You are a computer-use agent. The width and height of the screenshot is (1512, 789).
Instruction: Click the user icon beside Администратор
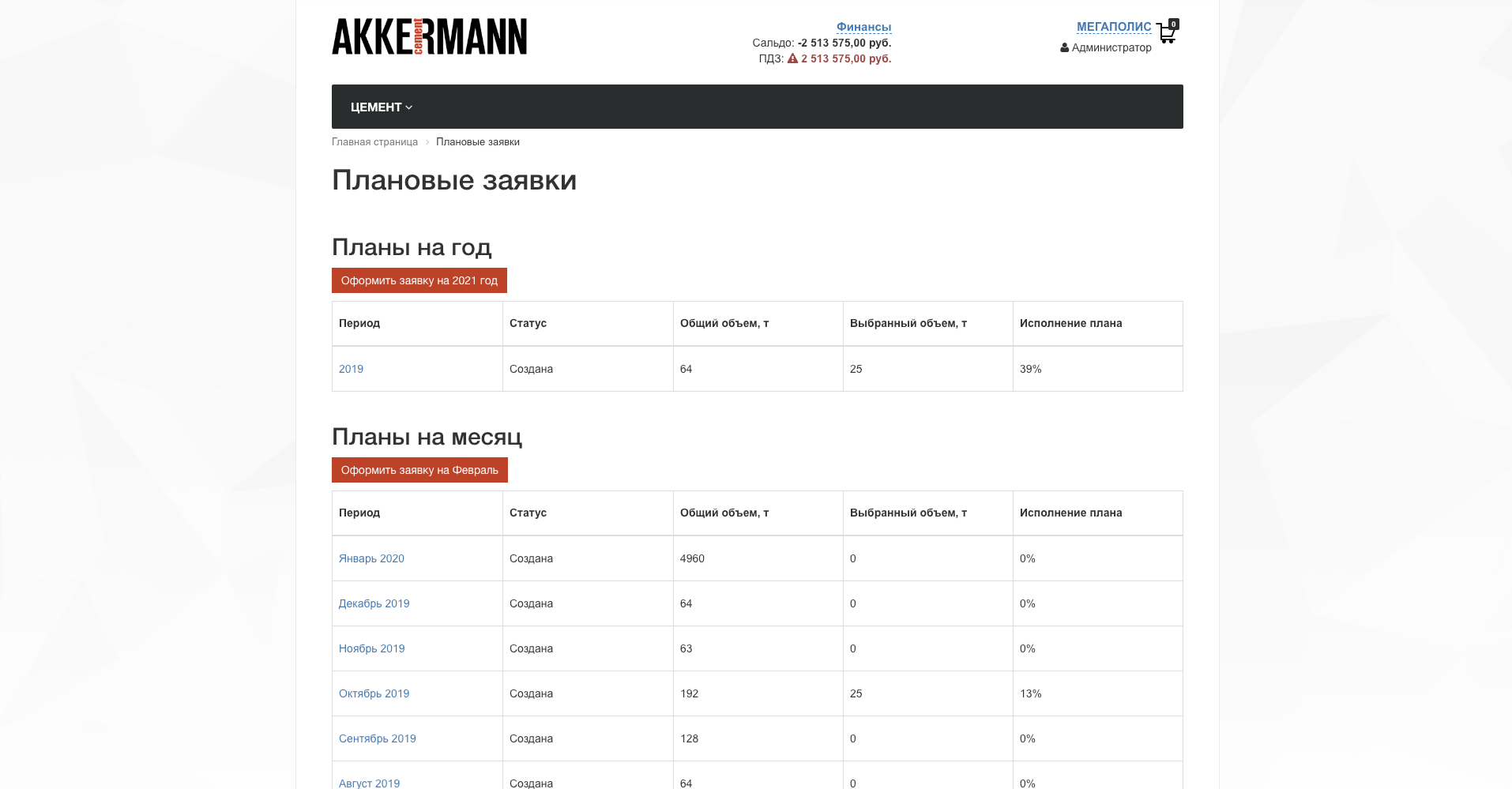pos(1064,48)
